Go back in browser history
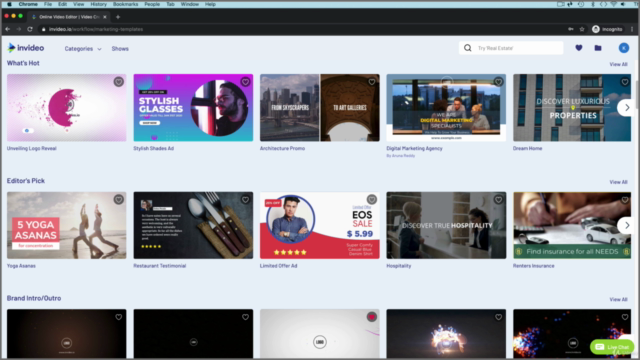 click(7, 29)
